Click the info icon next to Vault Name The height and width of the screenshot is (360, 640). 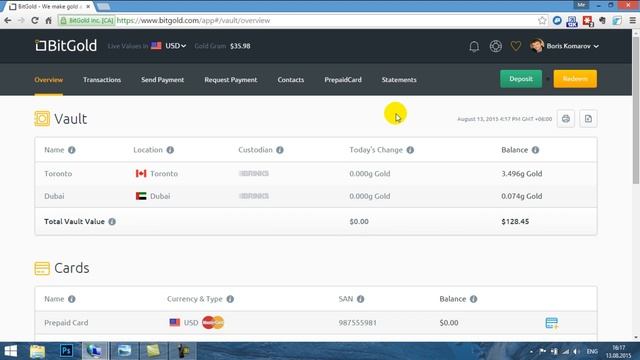71,150
